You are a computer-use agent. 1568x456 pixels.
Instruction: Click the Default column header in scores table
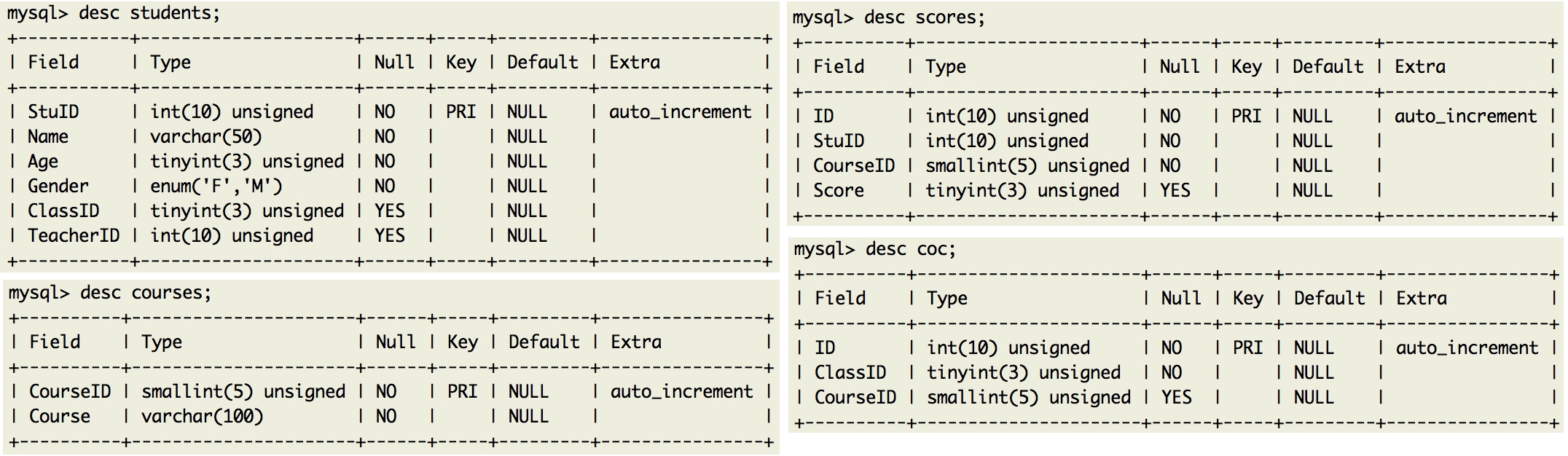(1328, 67)
